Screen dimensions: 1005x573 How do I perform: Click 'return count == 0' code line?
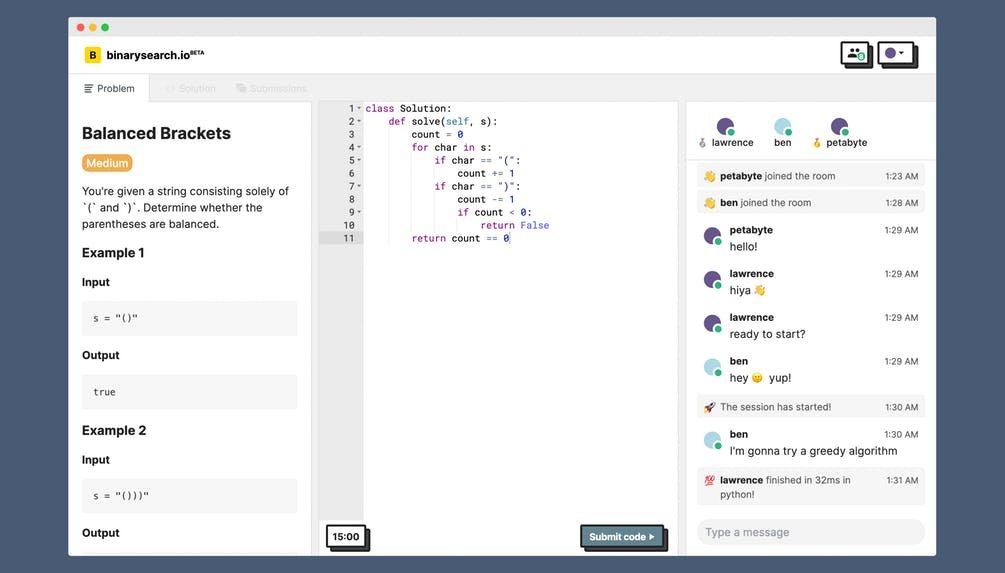[x=461, y=238]
